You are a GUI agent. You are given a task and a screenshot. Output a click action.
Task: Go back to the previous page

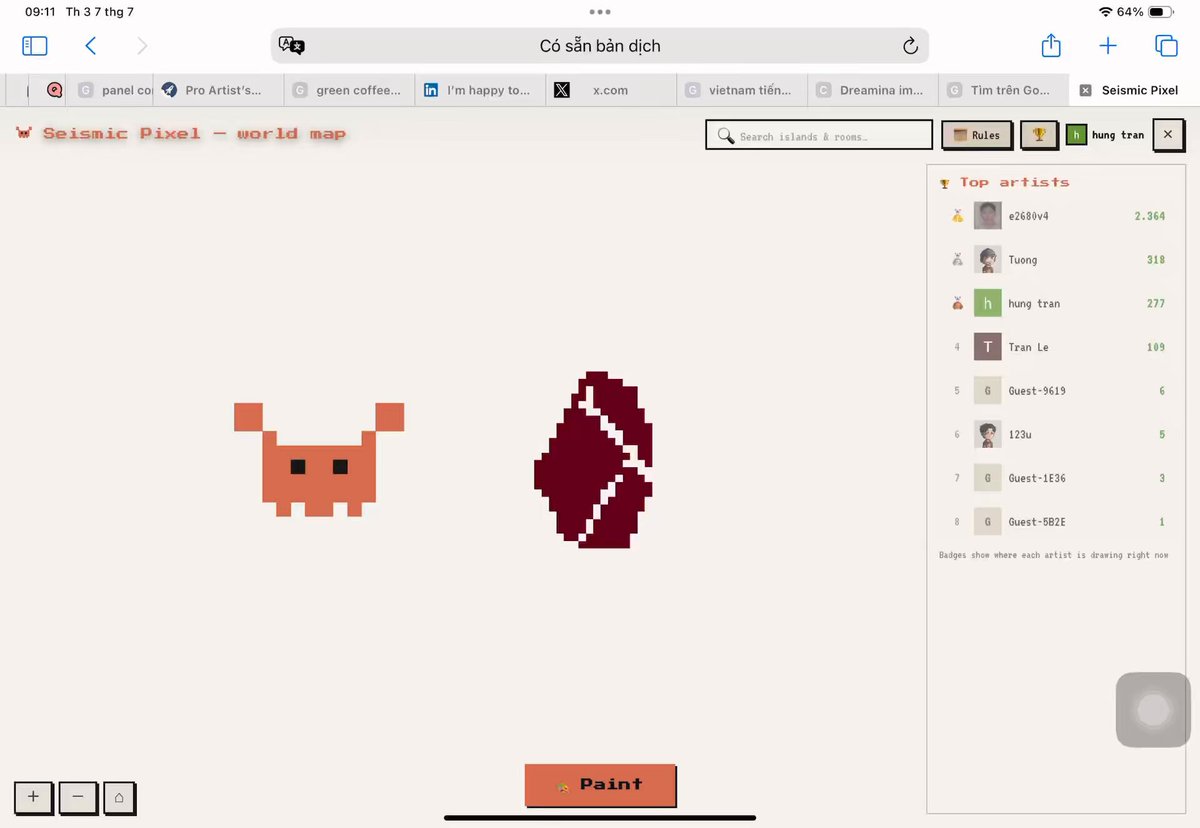pos(91,46)
